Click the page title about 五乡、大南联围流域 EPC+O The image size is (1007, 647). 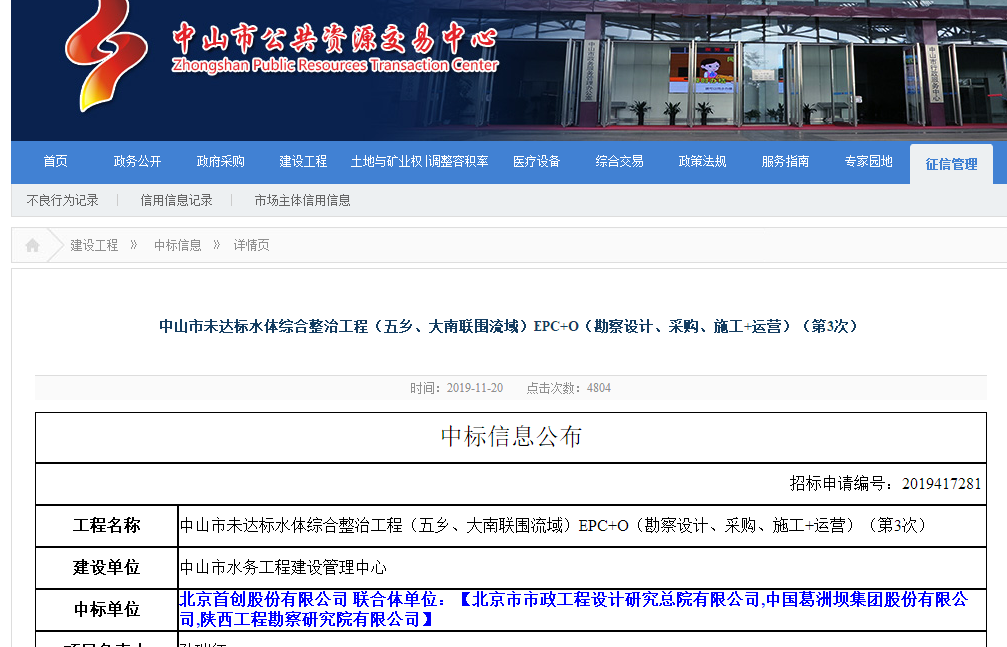pyautogui.click(x=510, y=326)
